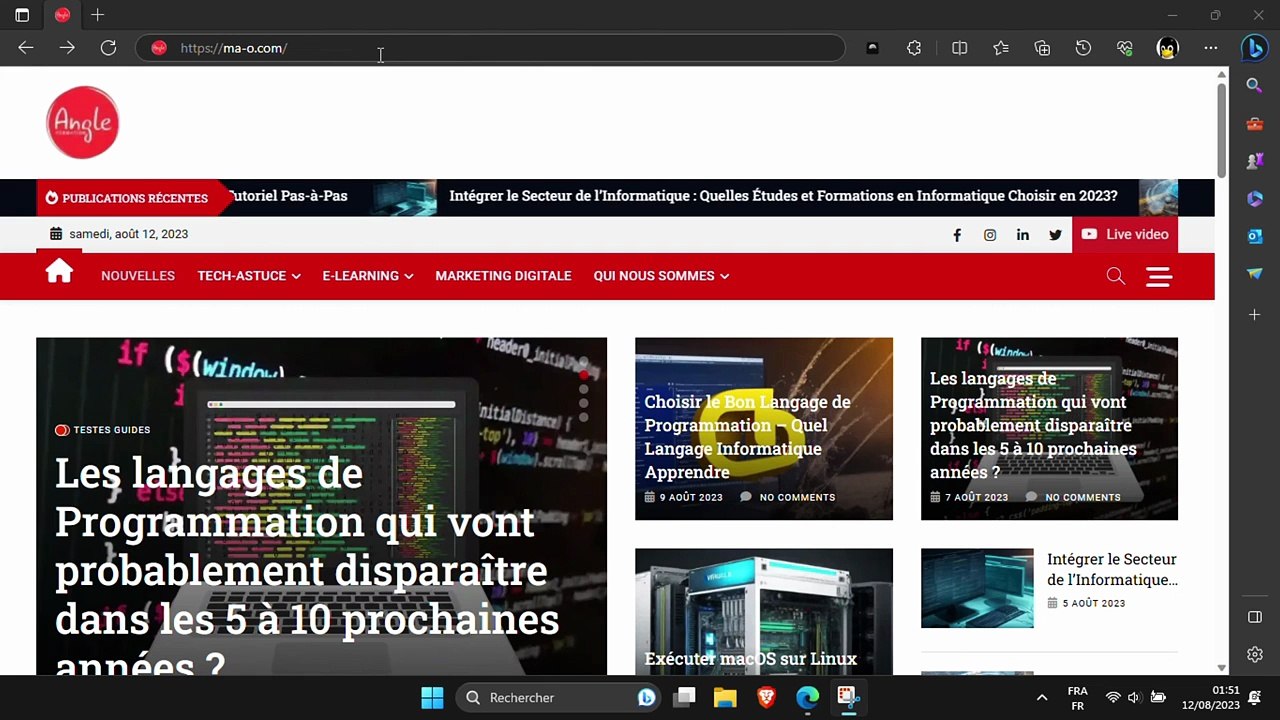Click the taskbar Rechercher search box
Viewport: 1280px width, 720px height.
pos(558,698)
